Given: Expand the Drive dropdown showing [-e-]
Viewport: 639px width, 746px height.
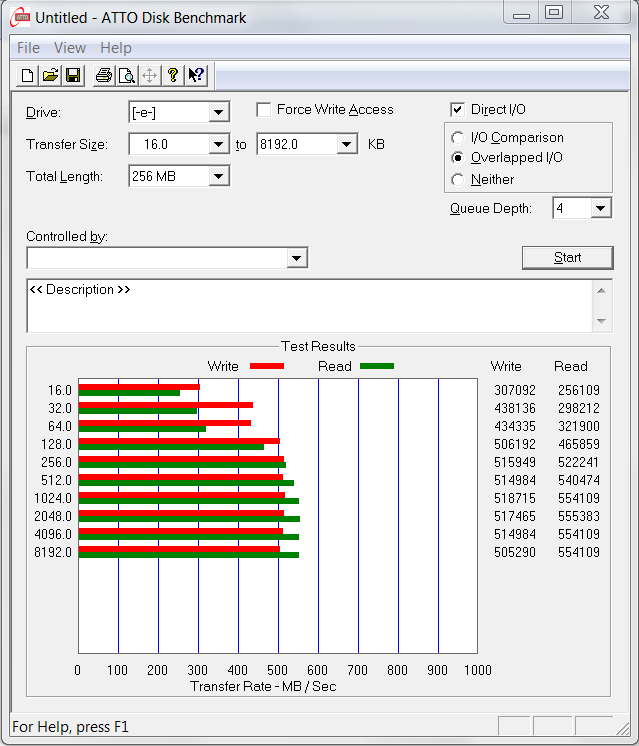Looking at the screenshot, I should click(218, 113).
